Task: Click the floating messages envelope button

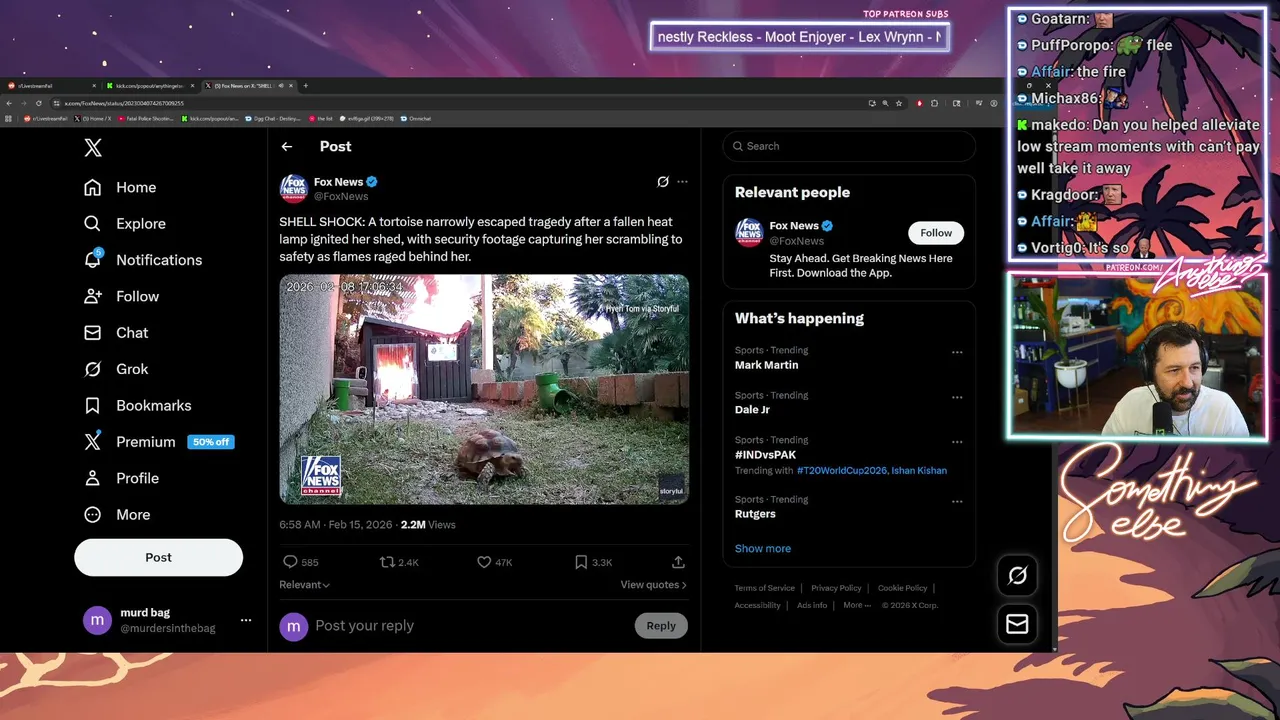Action: [1017, 624]
